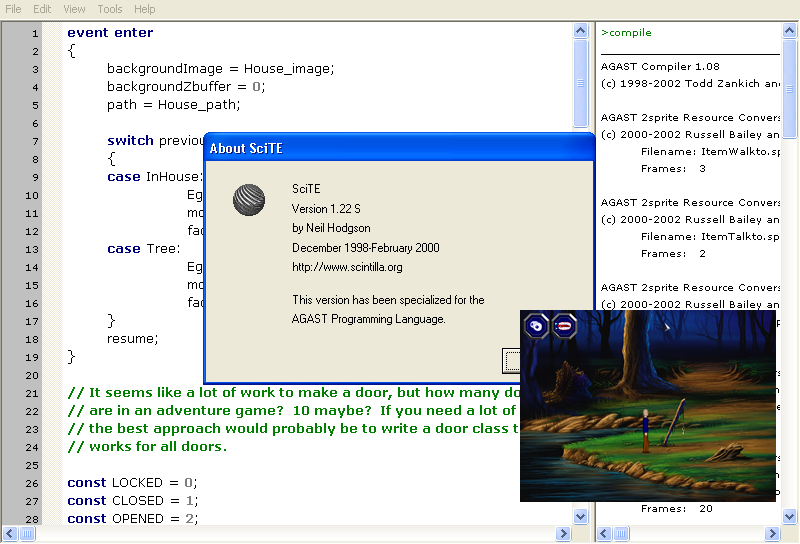Click editor vertical scrollbar down arrow
This screenshot has height=544, width=800.
(x=580, y=516)
